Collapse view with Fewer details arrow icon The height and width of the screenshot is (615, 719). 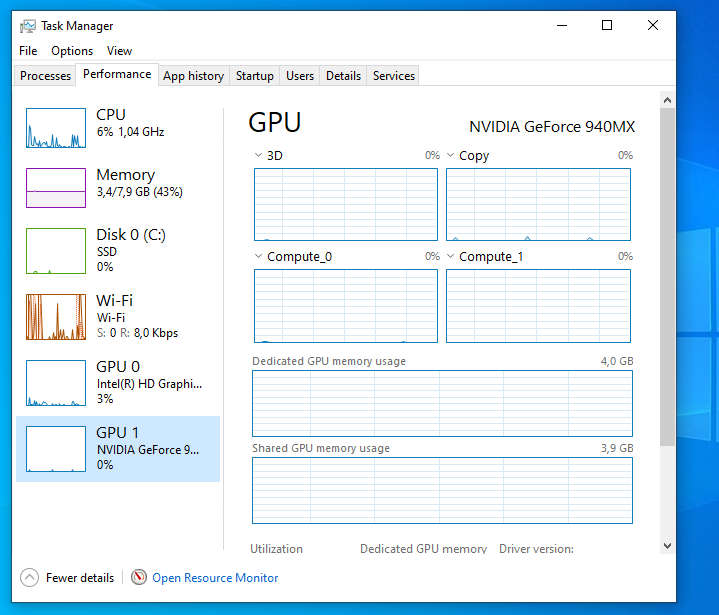[x=30, y=578]
